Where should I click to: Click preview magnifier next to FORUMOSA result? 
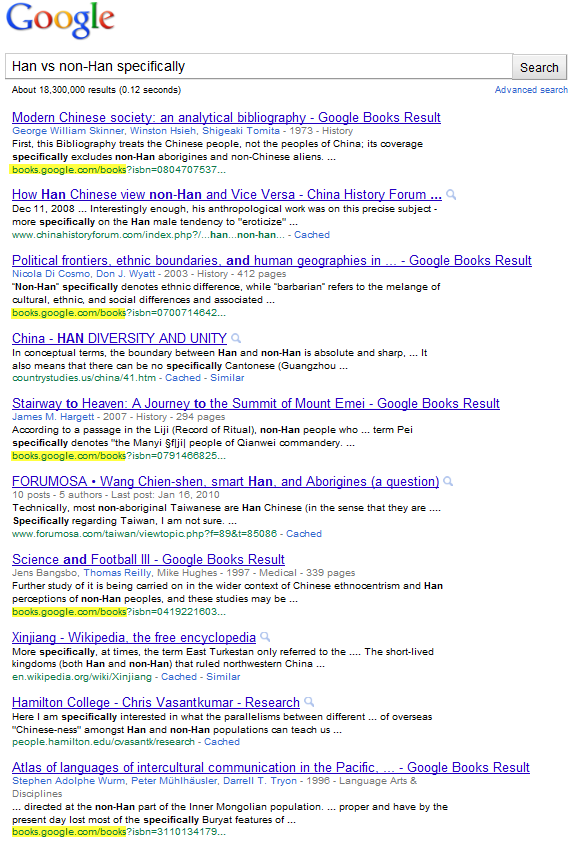[x=448, y=481]
